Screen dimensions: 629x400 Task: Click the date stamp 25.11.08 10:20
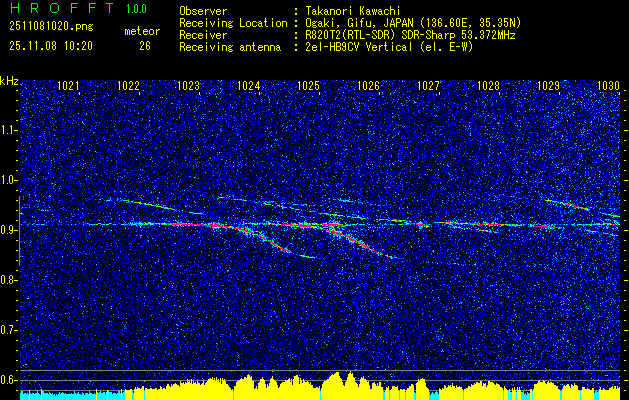[51, 46]
